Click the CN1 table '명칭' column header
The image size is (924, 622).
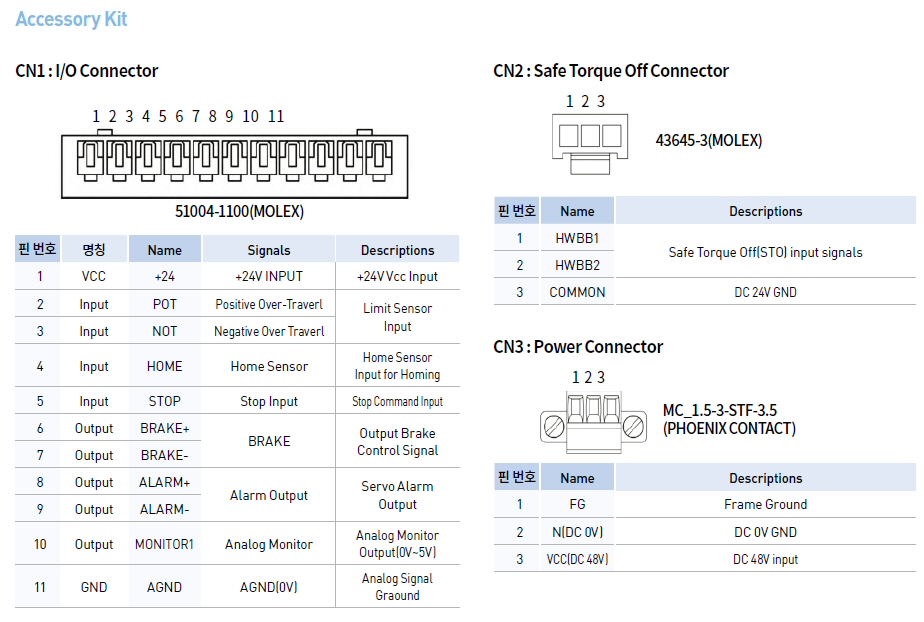pyautogui.click(x=94, y=250)
